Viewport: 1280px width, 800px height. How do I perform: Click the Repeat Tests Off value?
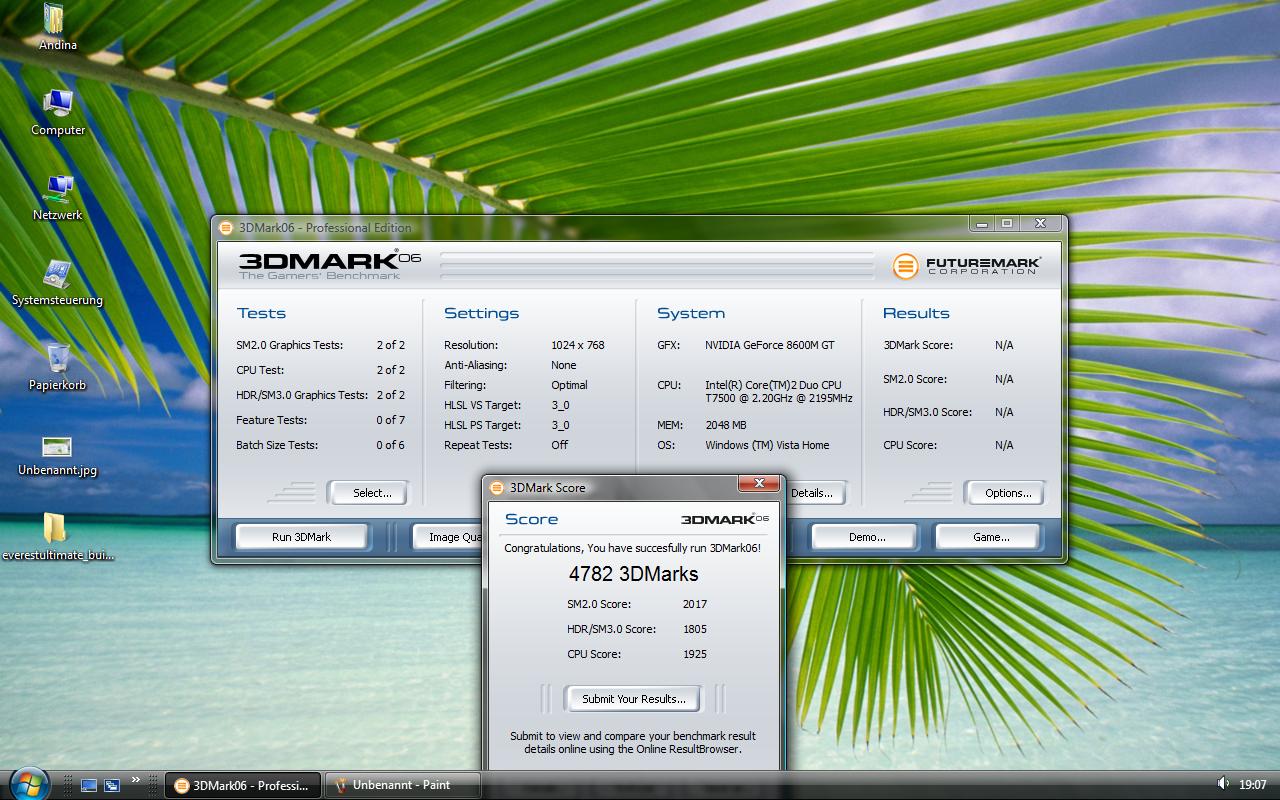tap(559, 445)
